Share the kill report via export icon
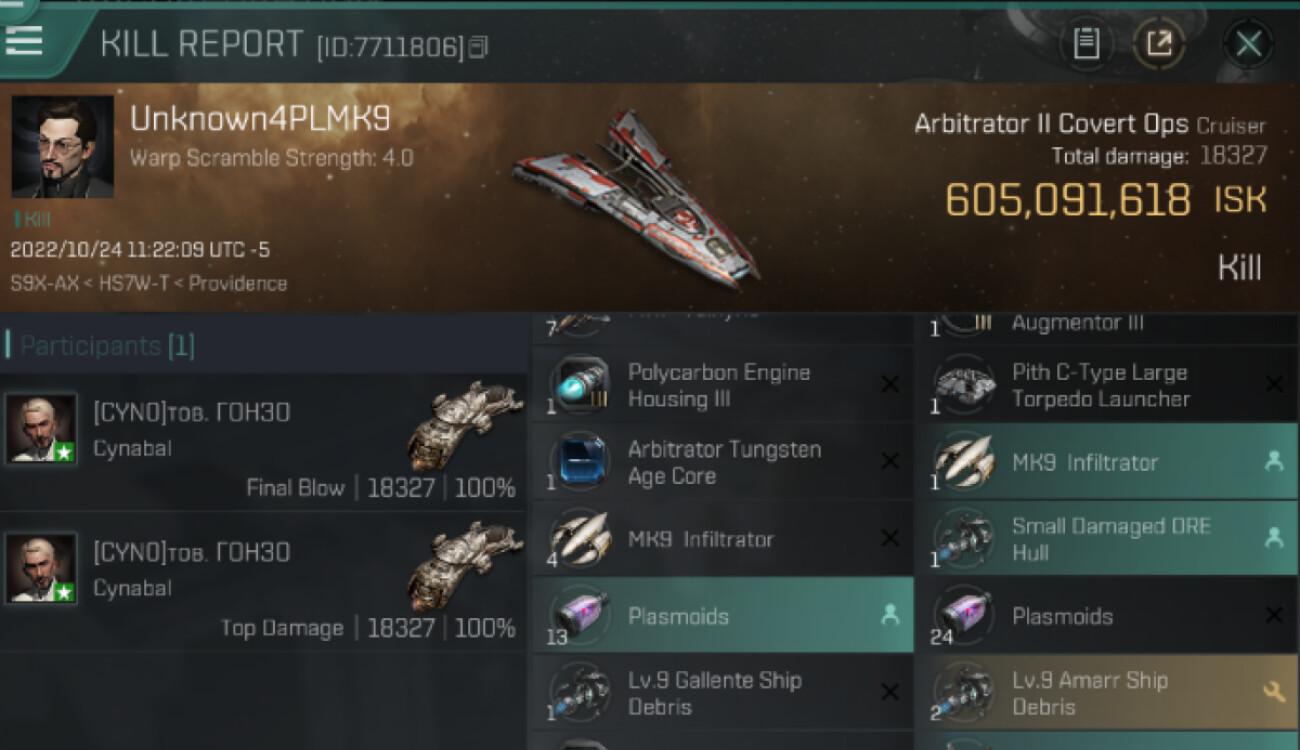 click(x=1158, y=43)
